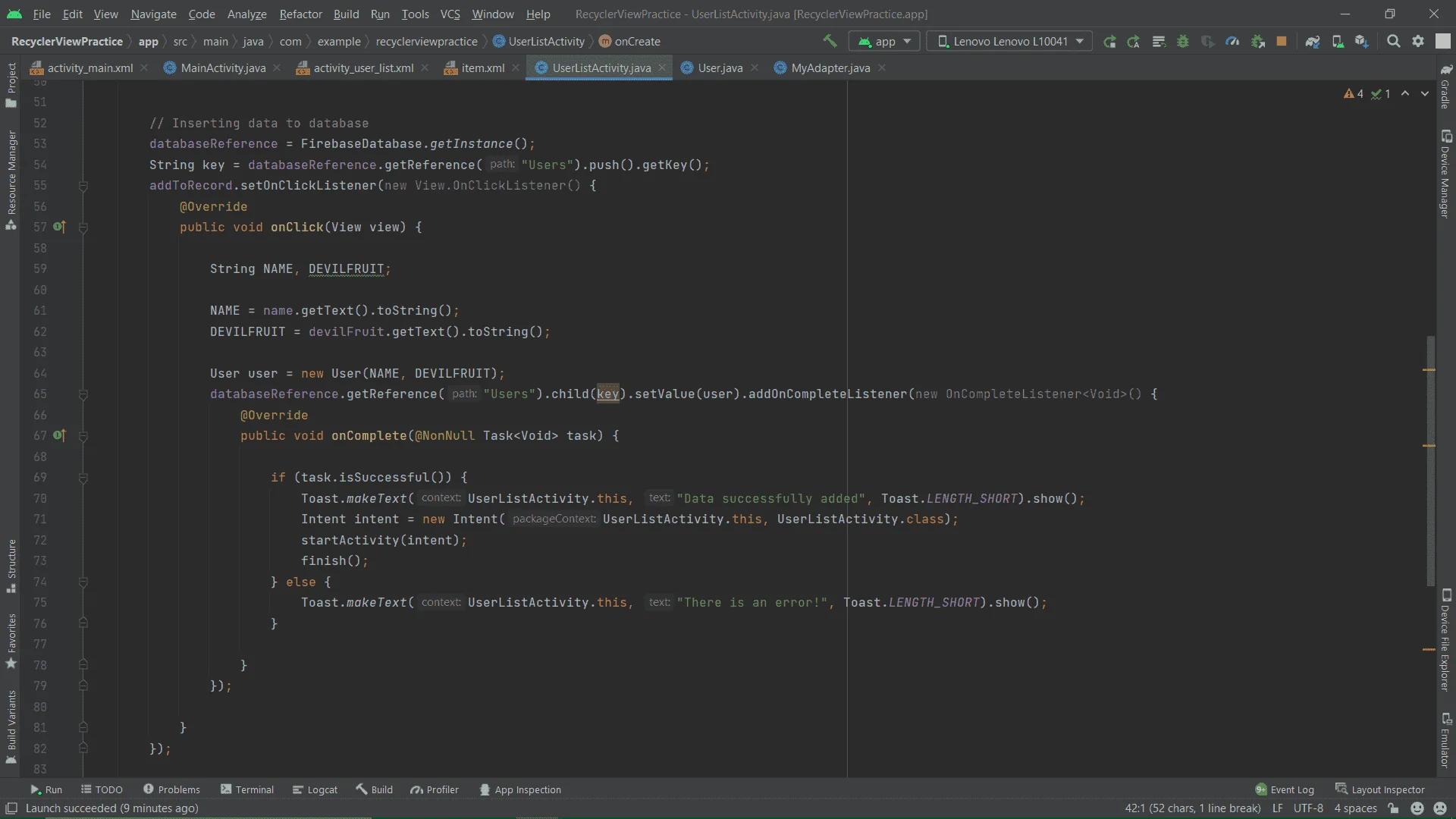Click Sync Project with Gradle Files icon
The image size is (1456, 819).
coord(1313,41)
